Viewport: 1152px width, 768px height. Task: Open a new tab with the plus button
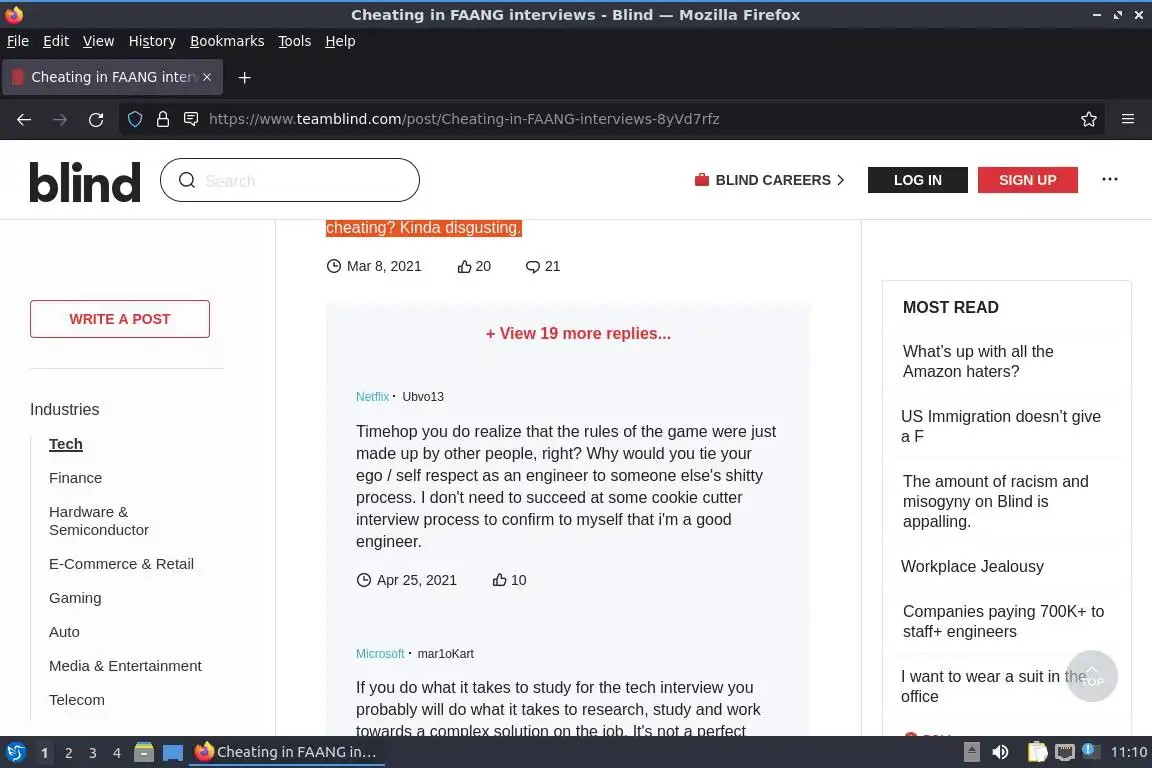245,77
